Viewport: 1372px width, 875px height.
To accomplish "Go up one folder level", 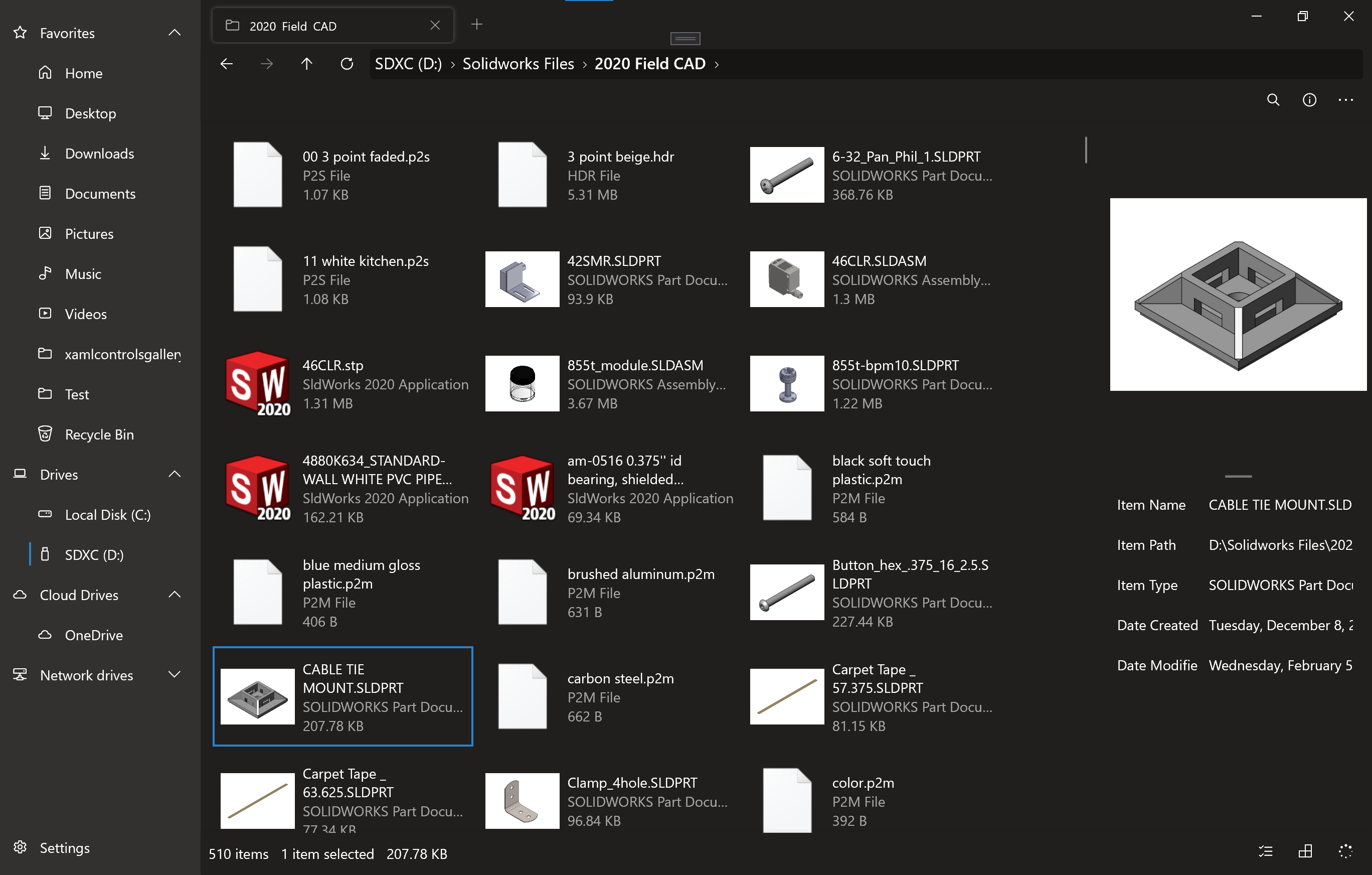I will click(306, 64).
